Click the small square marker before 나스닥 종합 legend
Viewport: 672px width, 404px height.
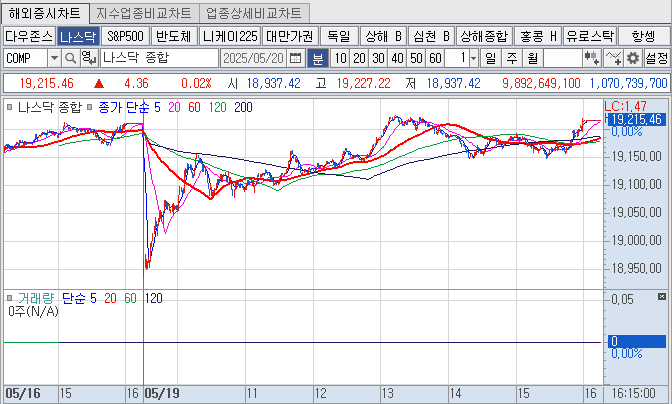coord(9,107)
